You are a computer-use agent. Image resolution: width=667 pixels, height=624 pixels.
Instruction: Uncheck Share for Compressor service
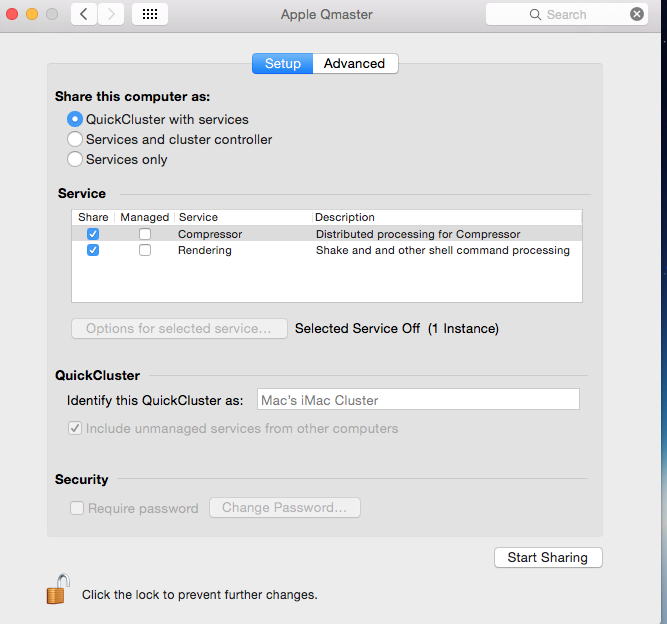tap(93, 234)
